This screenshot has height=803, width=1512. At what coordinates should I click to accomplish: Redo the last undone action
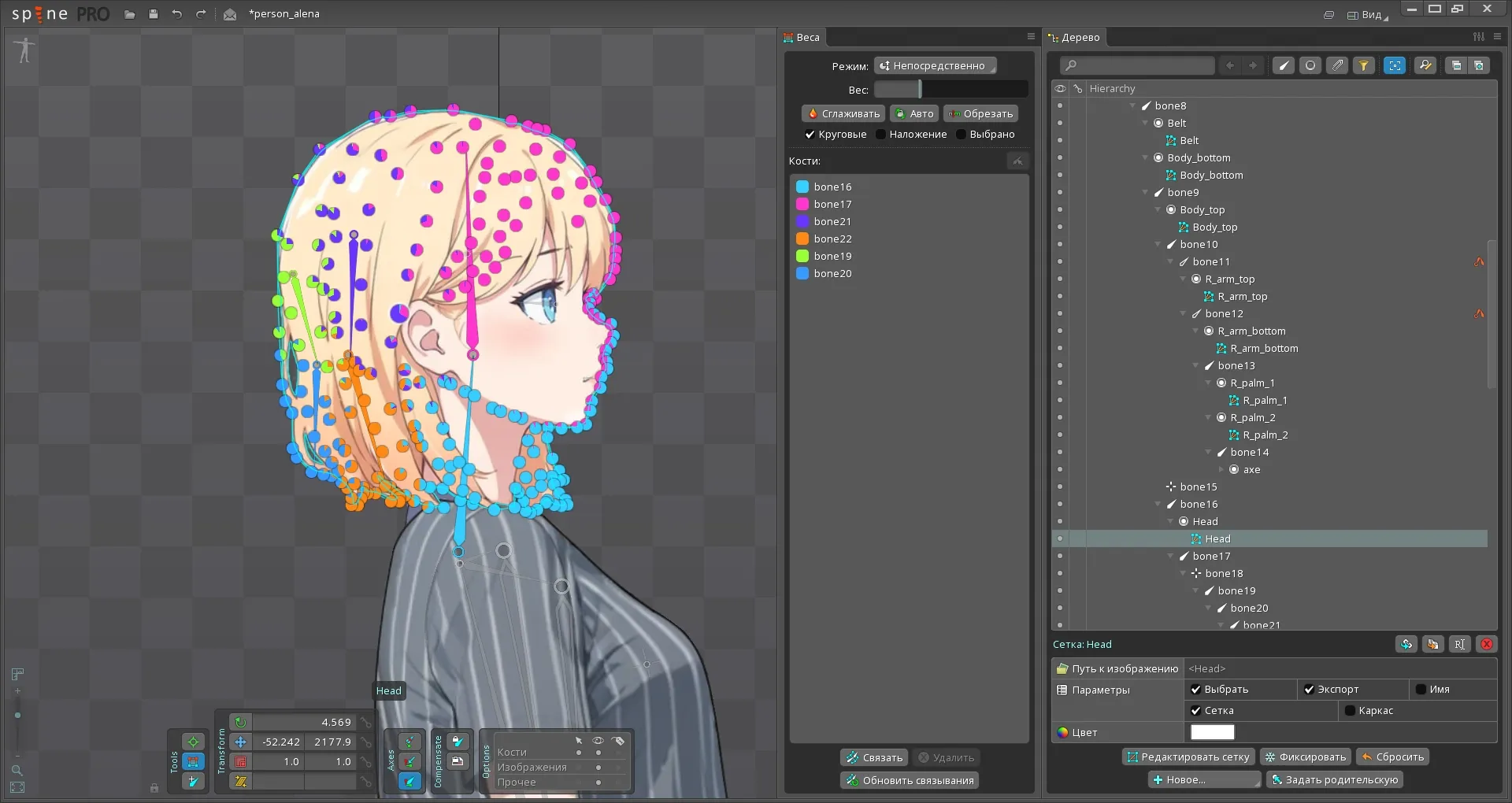pos(201,14)
